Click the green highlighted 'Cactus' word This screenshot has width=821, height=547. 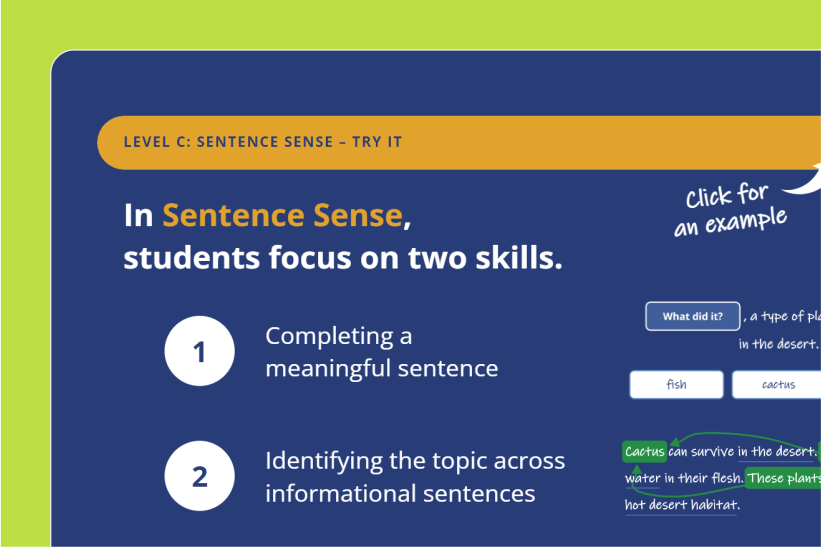point(645,452)
